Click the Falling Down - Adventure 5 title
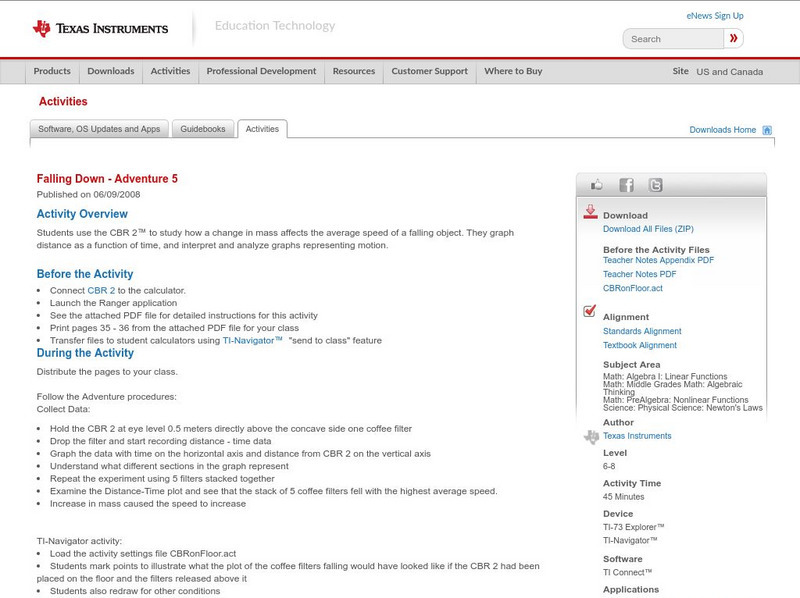This screenshot has width=800, height=598. 107,179
